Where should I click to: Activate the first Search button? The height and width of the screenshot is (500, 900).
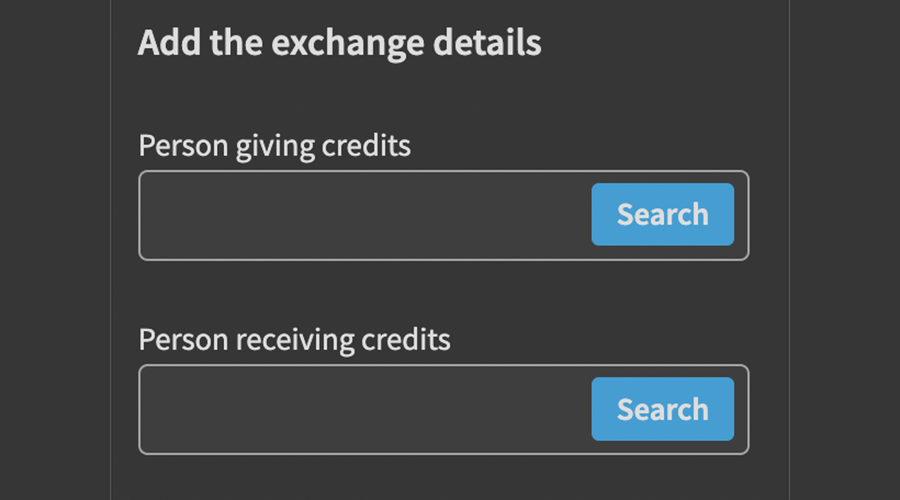click(x=662, y=215)
